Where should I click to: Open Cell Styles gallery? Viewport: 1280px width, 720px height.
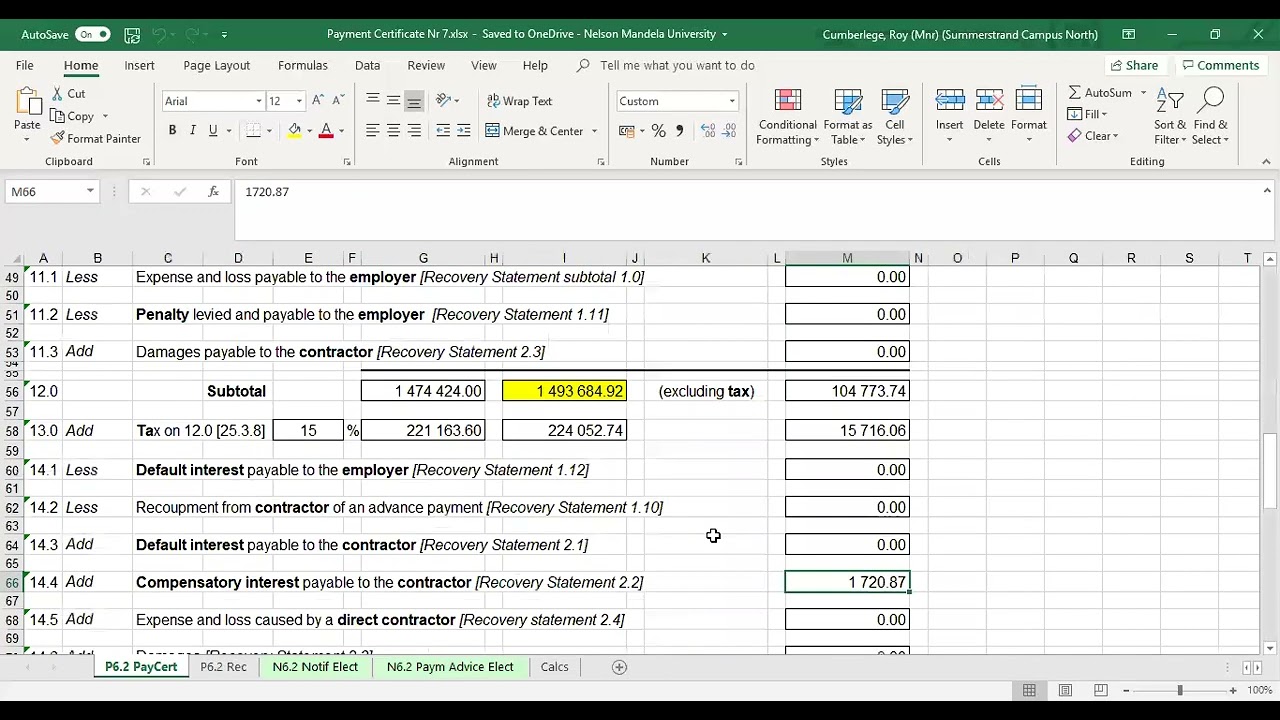point(894,117)
